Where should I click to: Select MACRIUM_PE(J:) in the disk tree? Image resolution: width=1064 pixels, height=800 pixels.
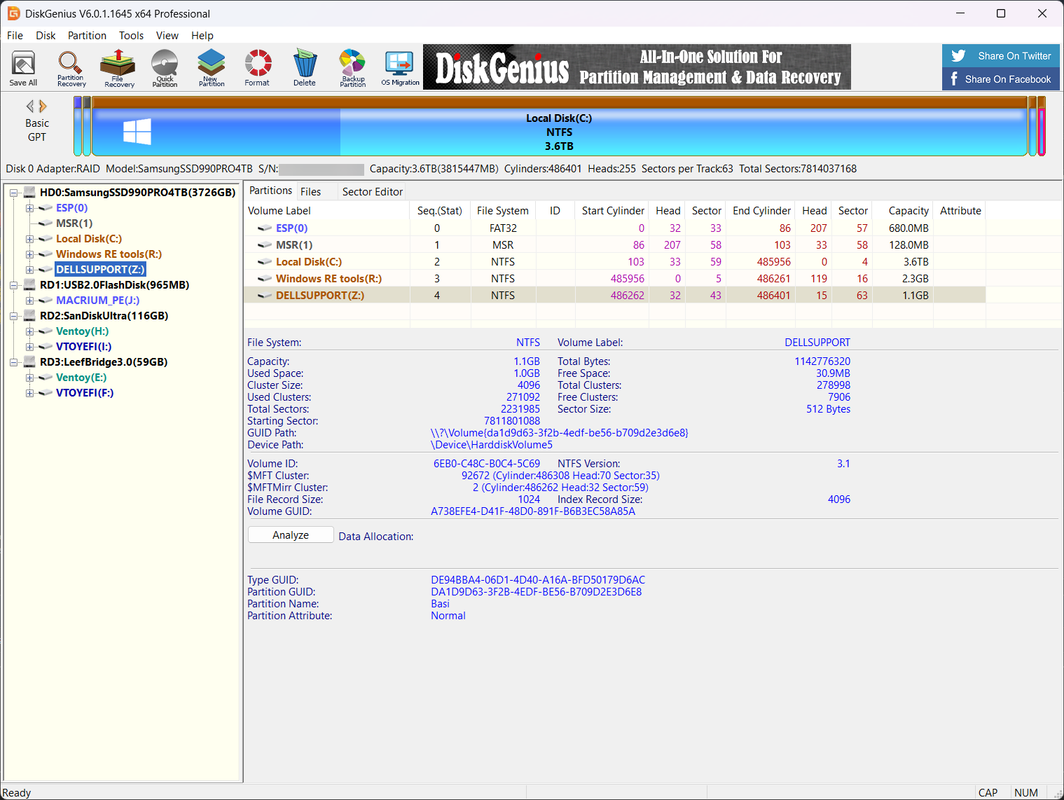point(98,301)
